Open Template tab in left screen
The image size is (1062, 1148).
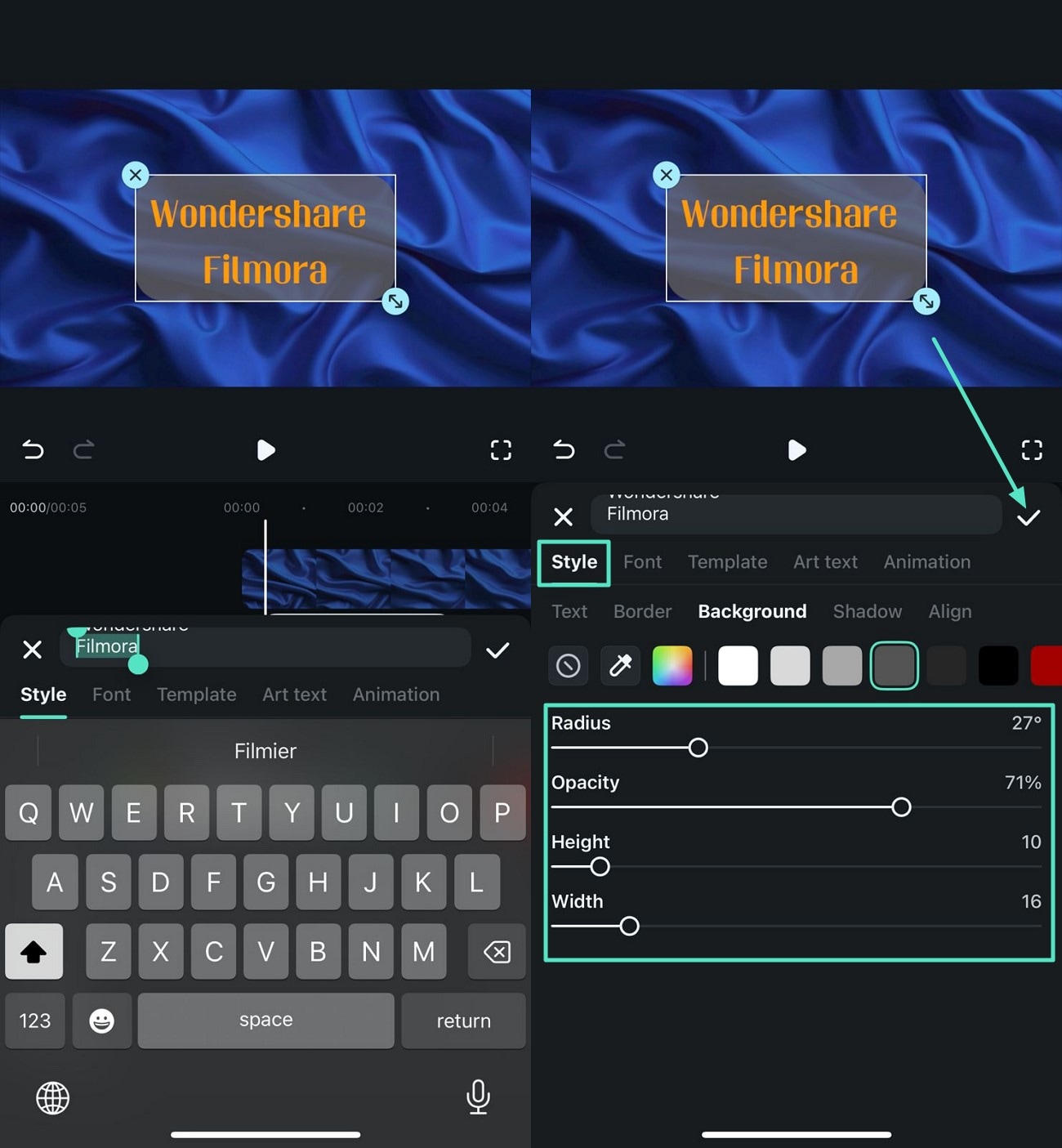pos(196,695)
